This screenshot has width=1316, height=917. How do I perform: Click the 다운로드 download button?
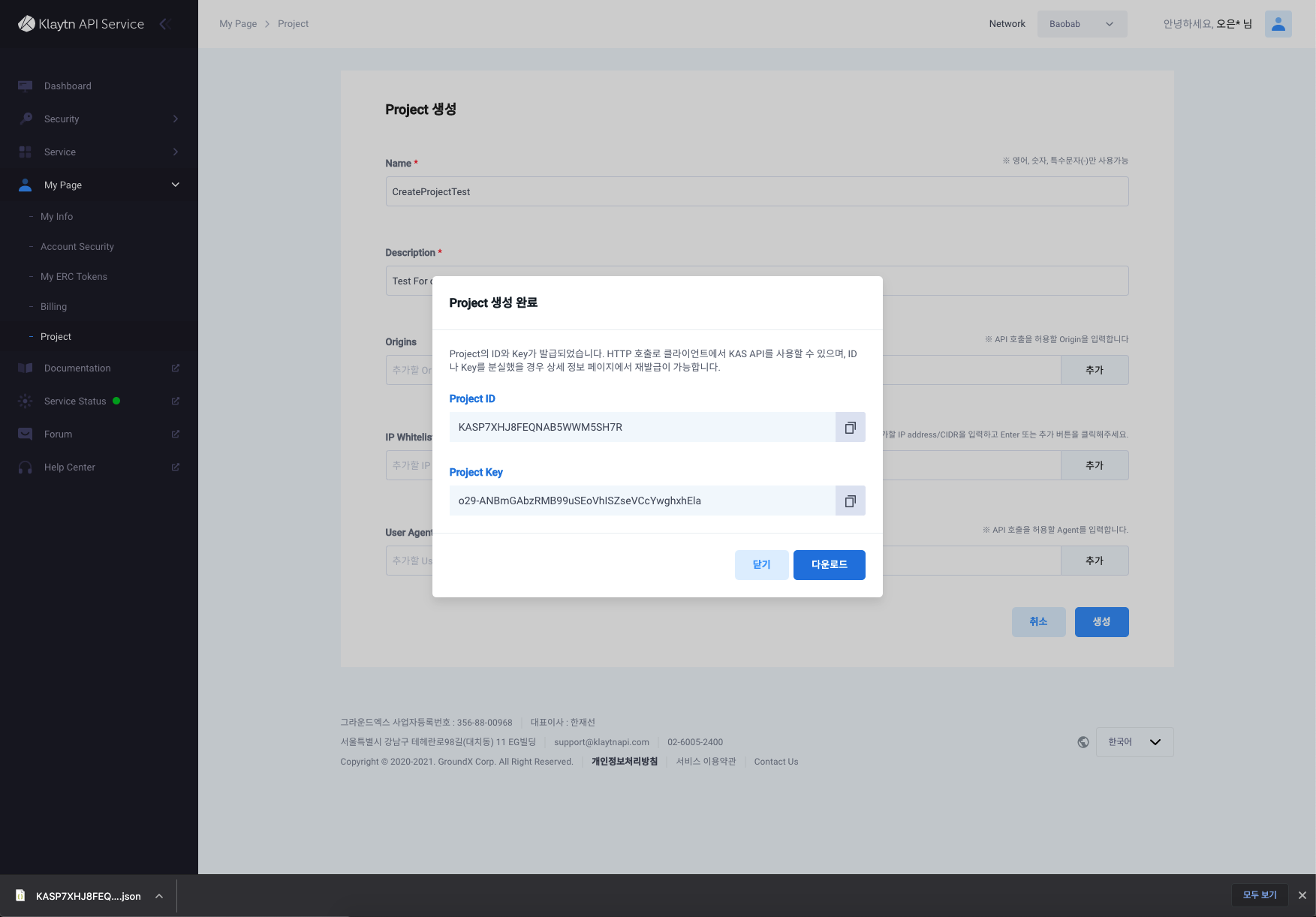[830, 565]
